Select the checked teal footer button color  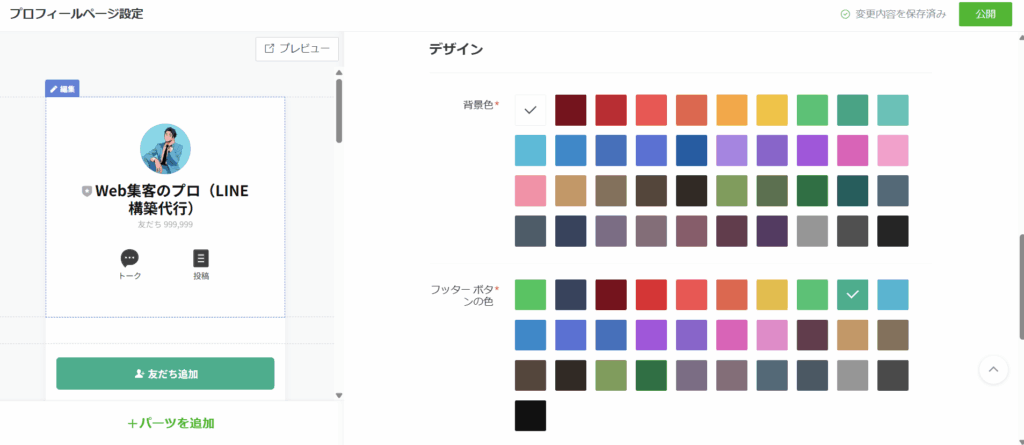point(852,294)
